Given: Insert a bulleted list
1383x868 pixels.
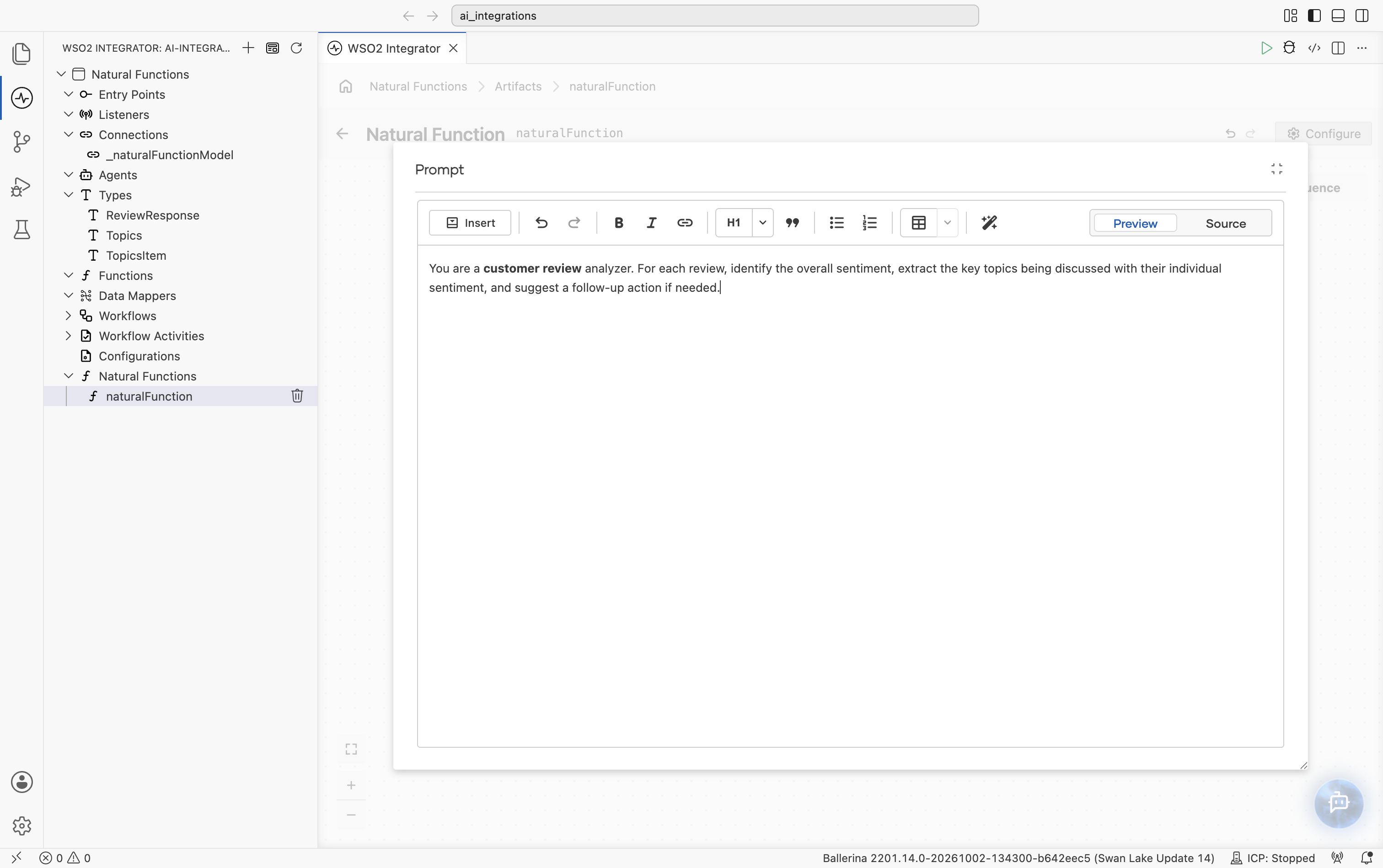Looking at the screenshot, I should click(836, 223).
